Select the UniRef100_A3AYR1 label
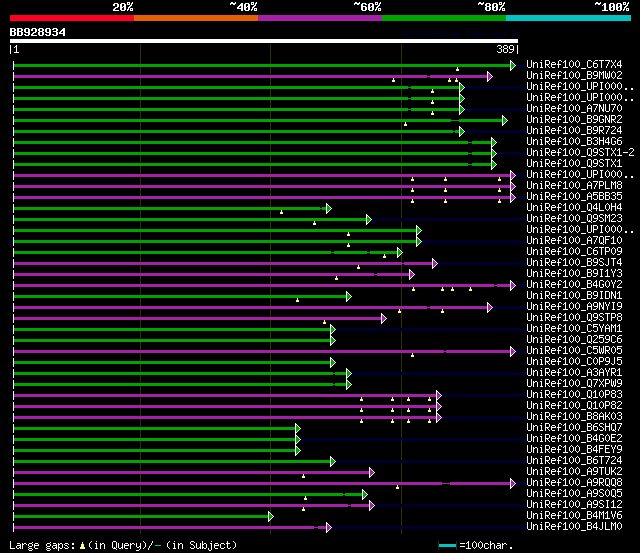Image resolution: width=640 pixels, height=553 pixels. tap(574, 373)
